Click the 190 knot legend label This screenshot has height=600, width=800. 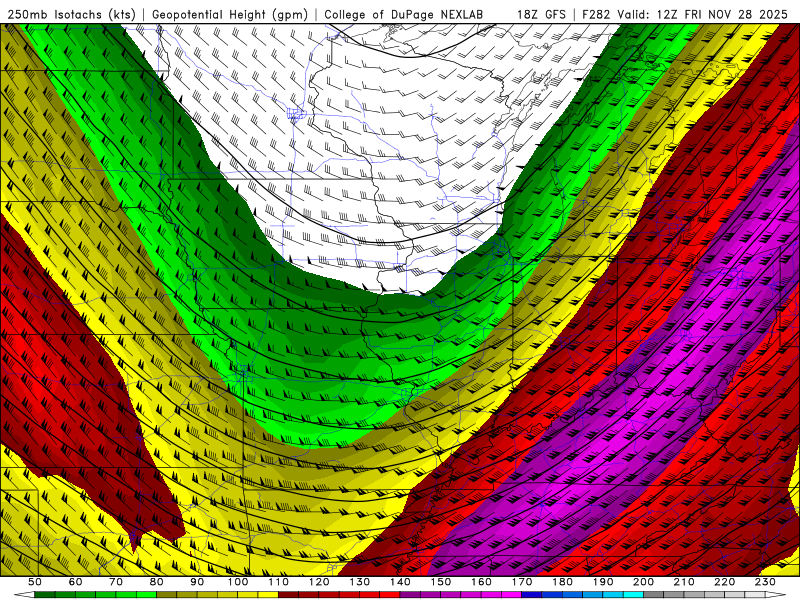pos(603,582)
